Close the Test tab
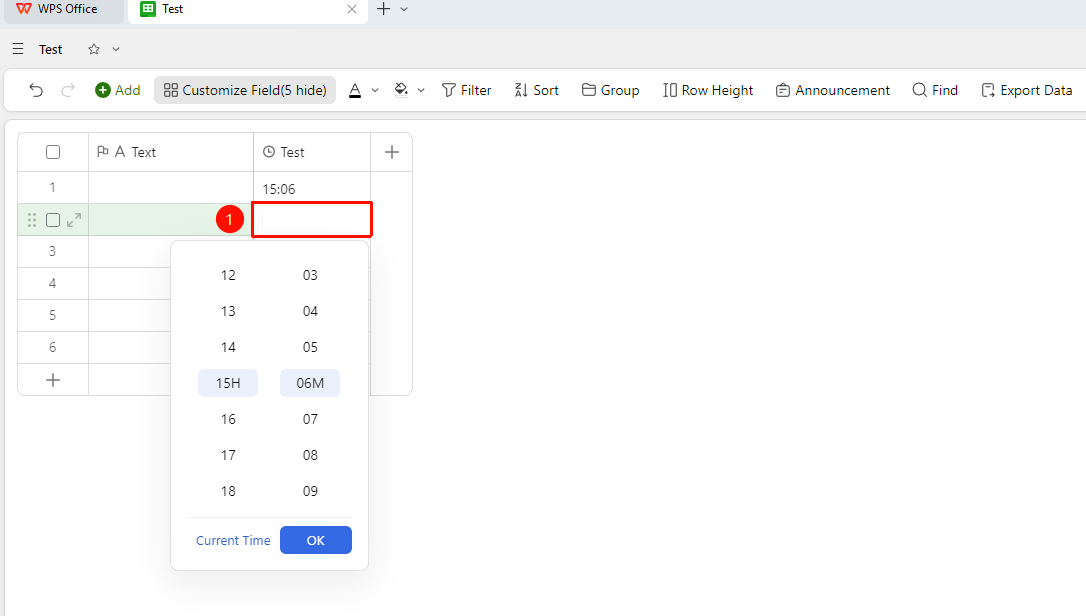The width and height of the screenshot is (1086, 616). click(x=352, y=9)
